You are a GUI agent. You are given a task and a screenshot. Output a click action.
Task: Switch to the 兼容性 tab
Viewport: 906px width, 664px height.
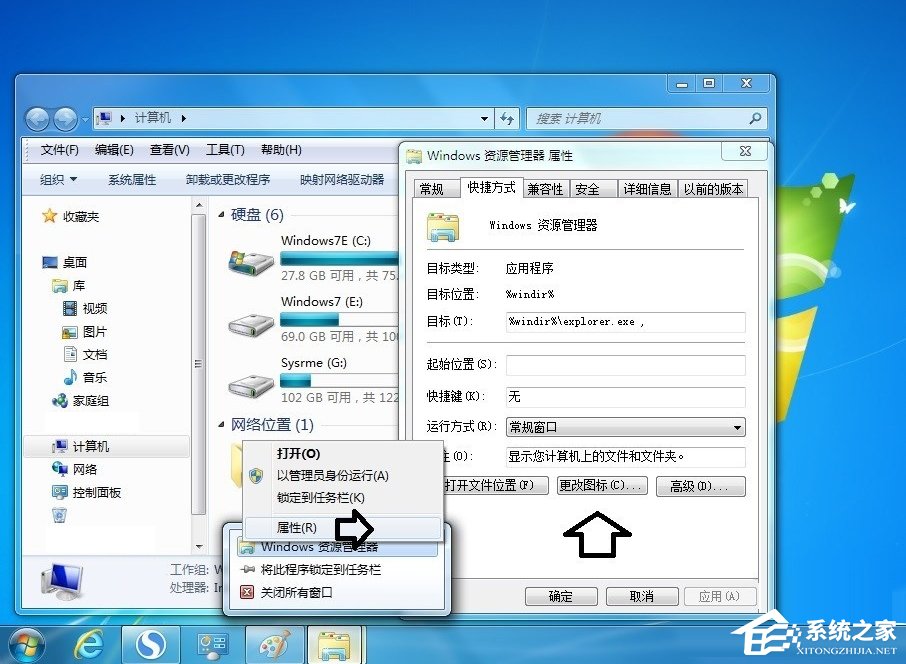point(544,187)
